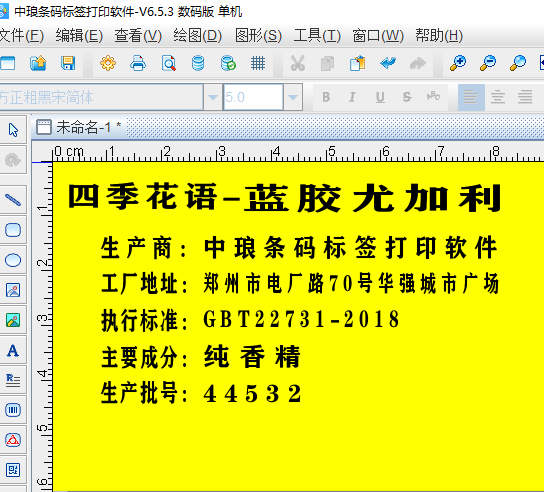This screenshot has width=544, height=492.
Task: Expand the font size dropdown arrow
Action: click(293, 97)
